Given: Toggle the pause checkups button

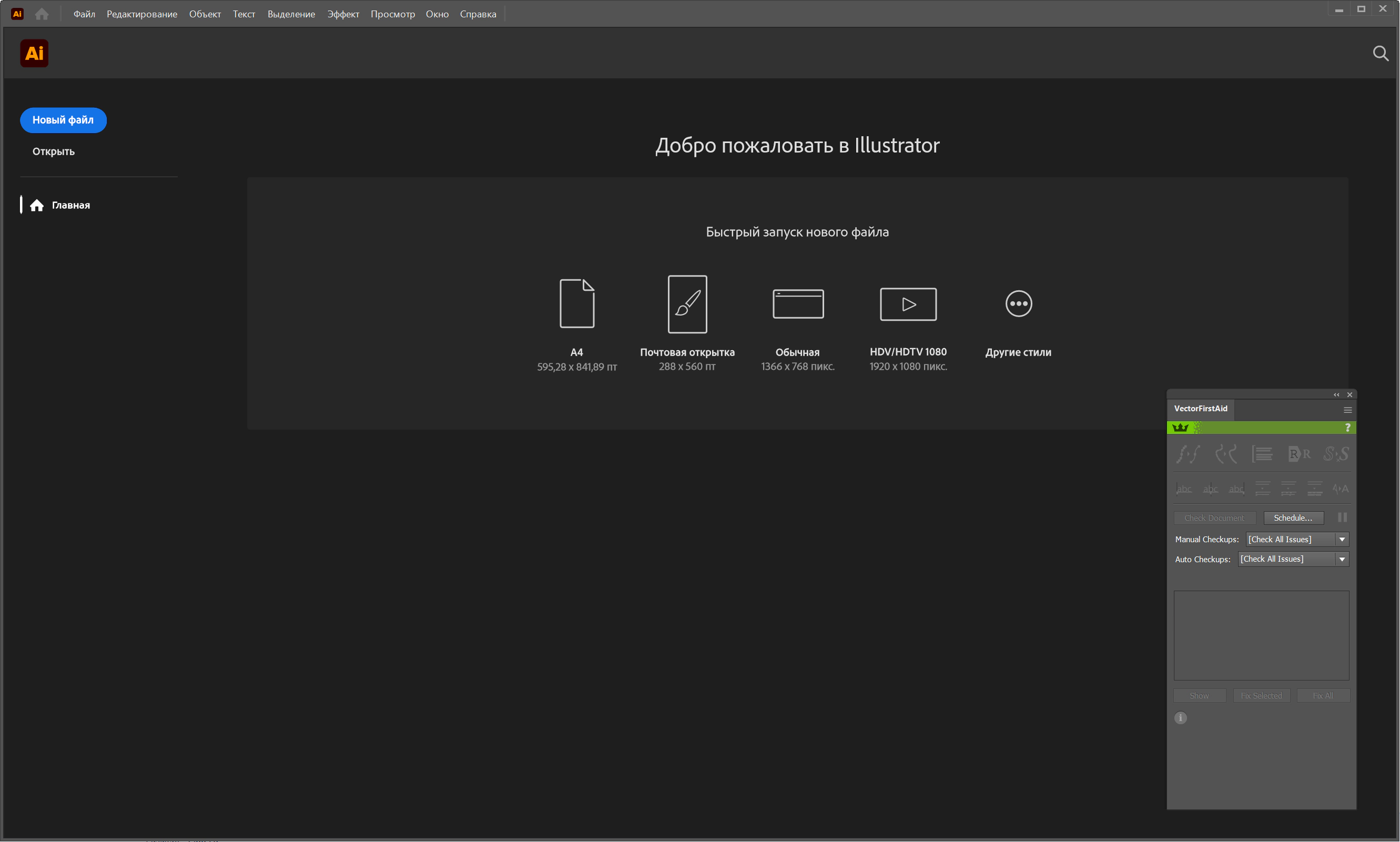Looking at the screenshot, I should click(x=1342, y=518).
